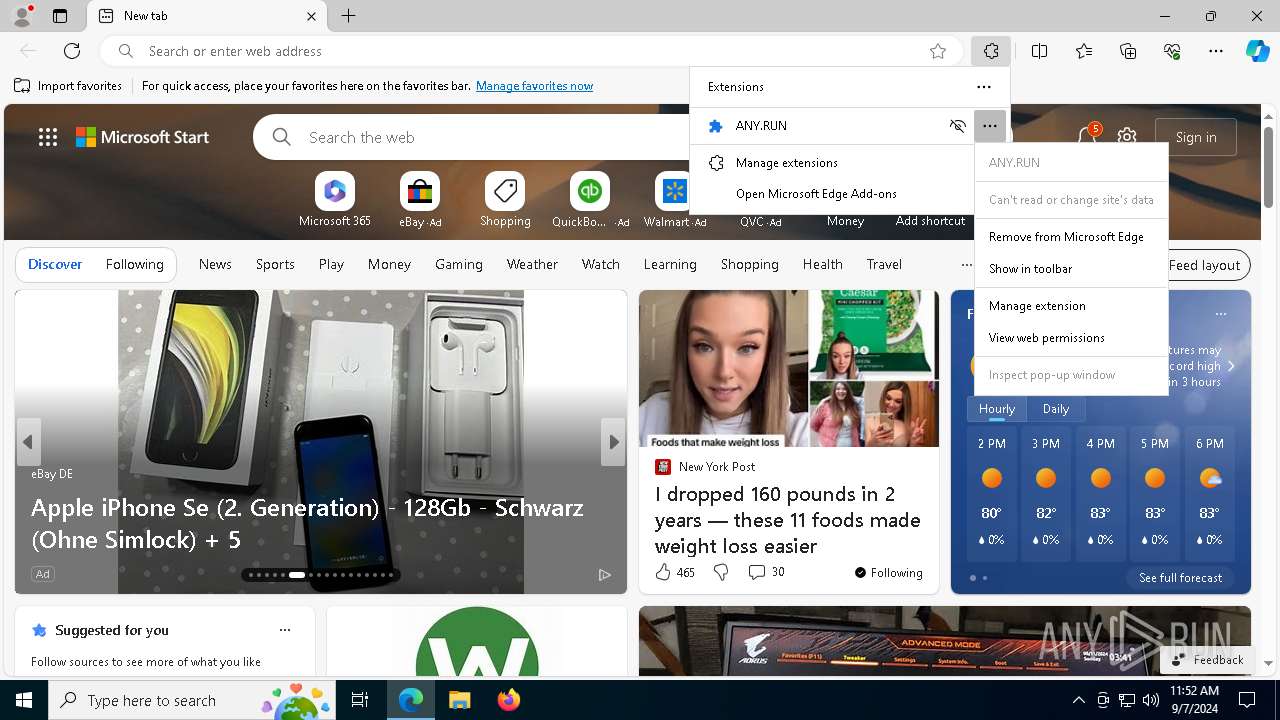Click Manage favorites now link

coord(534,86)
